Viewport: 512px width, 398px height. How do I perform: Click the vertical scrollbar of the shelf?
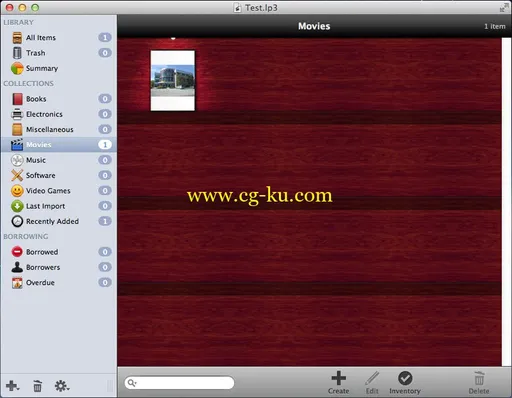click(x=506, y=202)
